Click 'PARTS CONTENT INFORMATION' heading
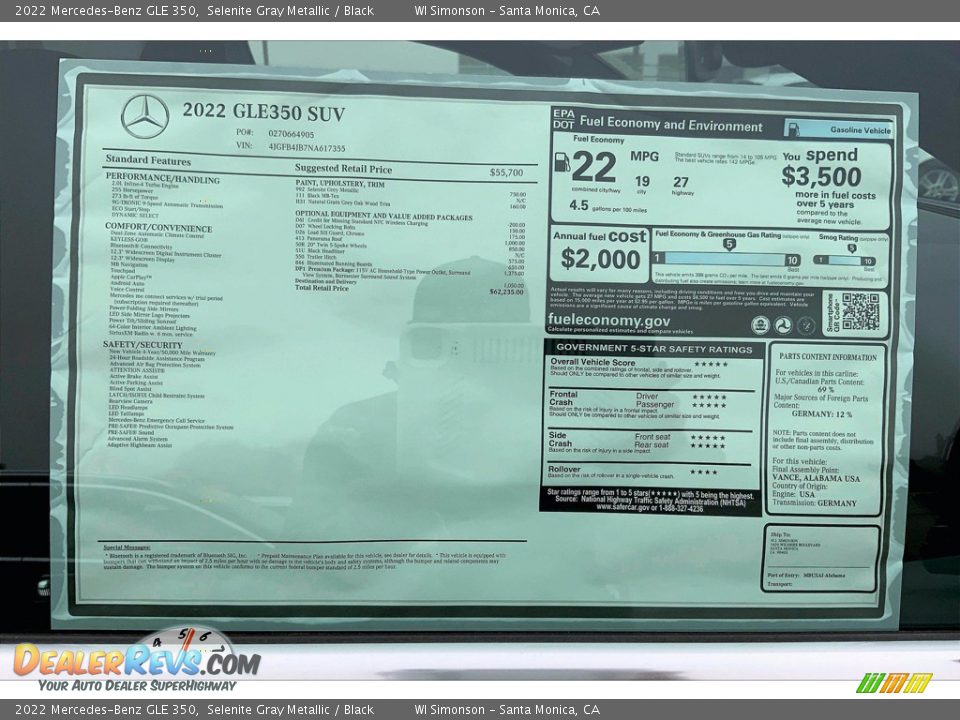 click(x=827, y=356)
